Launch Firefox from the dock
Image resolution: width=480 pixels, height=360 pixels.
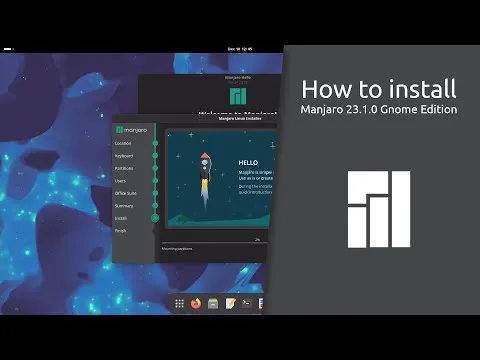196,303
